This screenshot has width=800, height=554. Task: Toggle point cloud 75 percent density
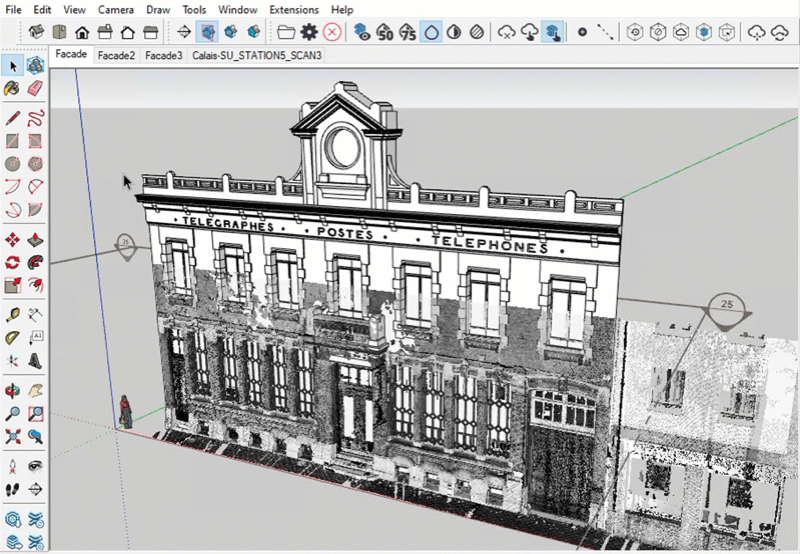(408, 32)
